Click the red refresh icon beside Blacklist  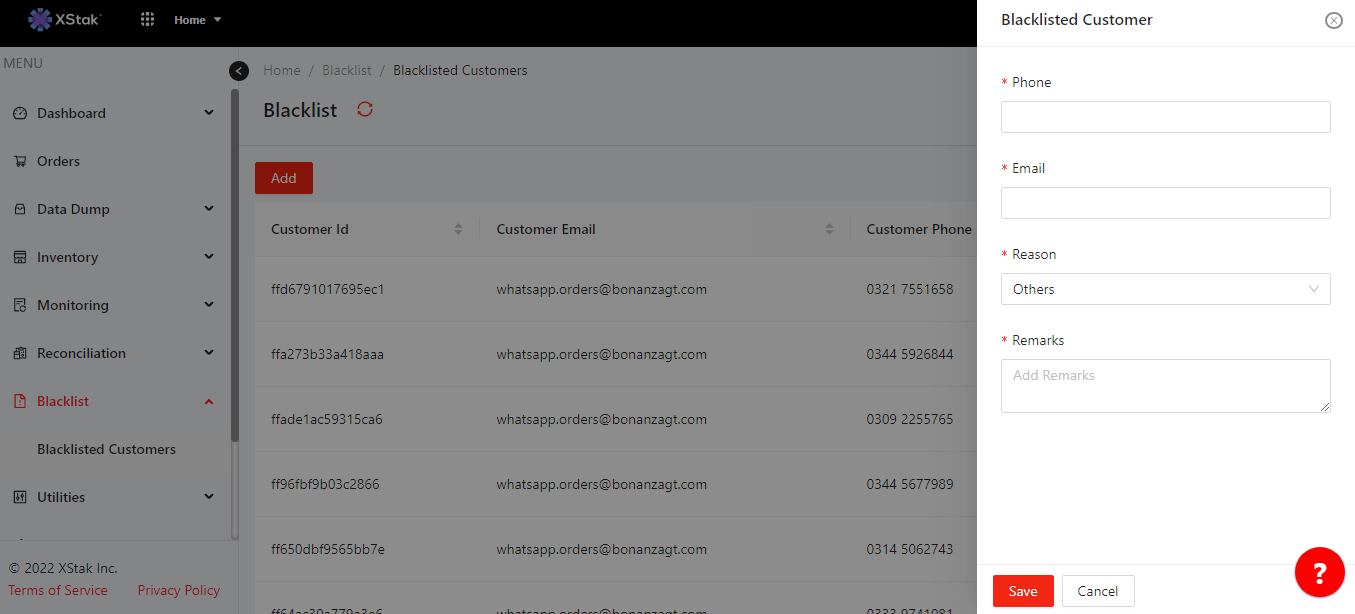pyautogui.click(x=365, y=109)
